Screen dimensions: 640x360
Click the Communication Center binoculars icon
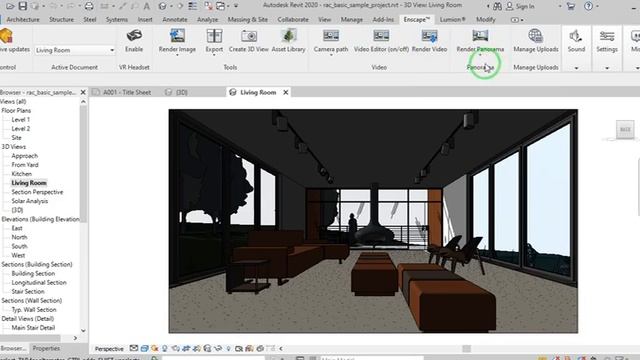click(497, 6)
